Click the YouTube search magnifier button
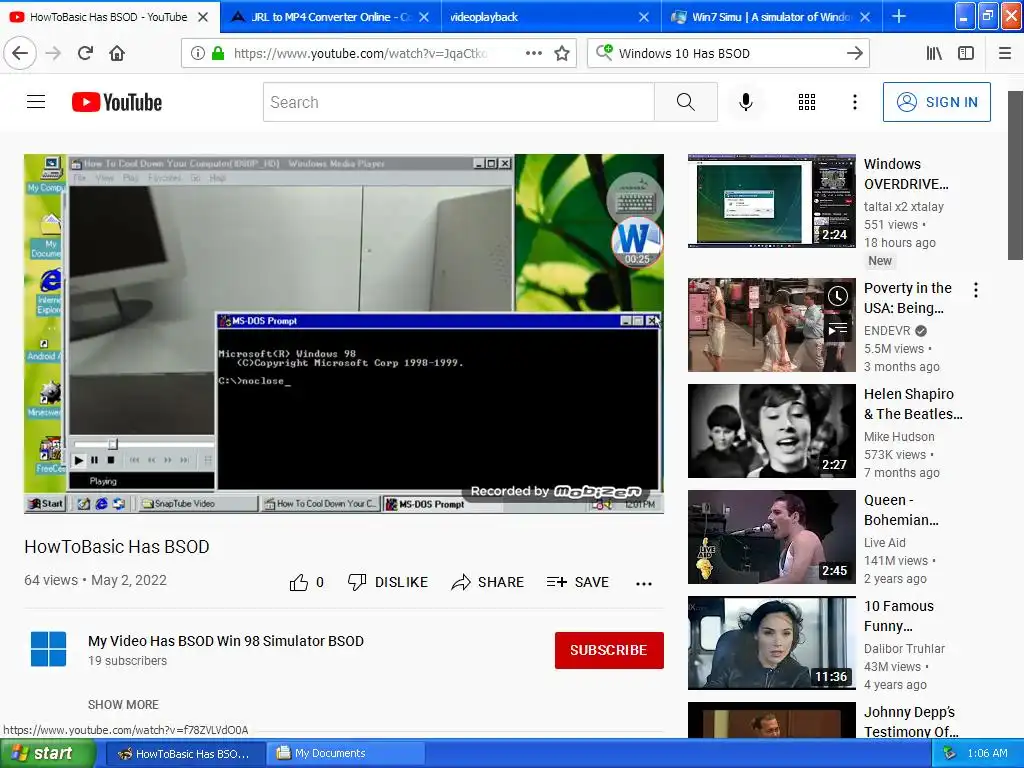Viewport: 1024px width, 768px height. click(686, 102)
